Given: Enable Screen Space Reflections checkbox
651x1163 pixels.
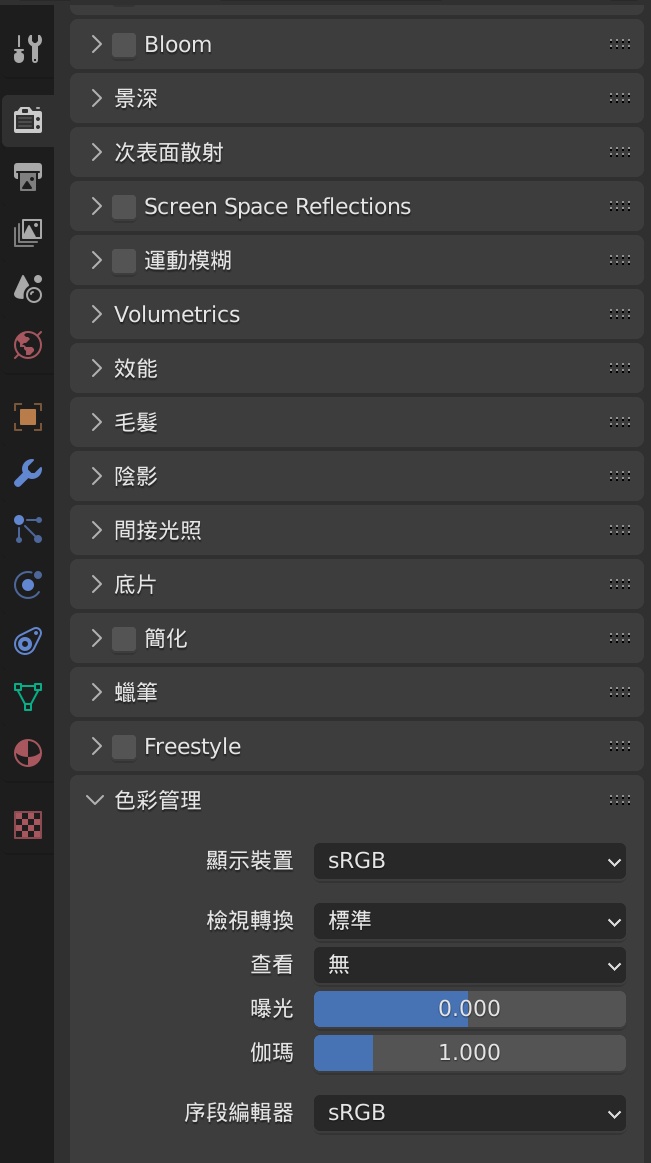Looking at the screenshot, I should 124,206.
